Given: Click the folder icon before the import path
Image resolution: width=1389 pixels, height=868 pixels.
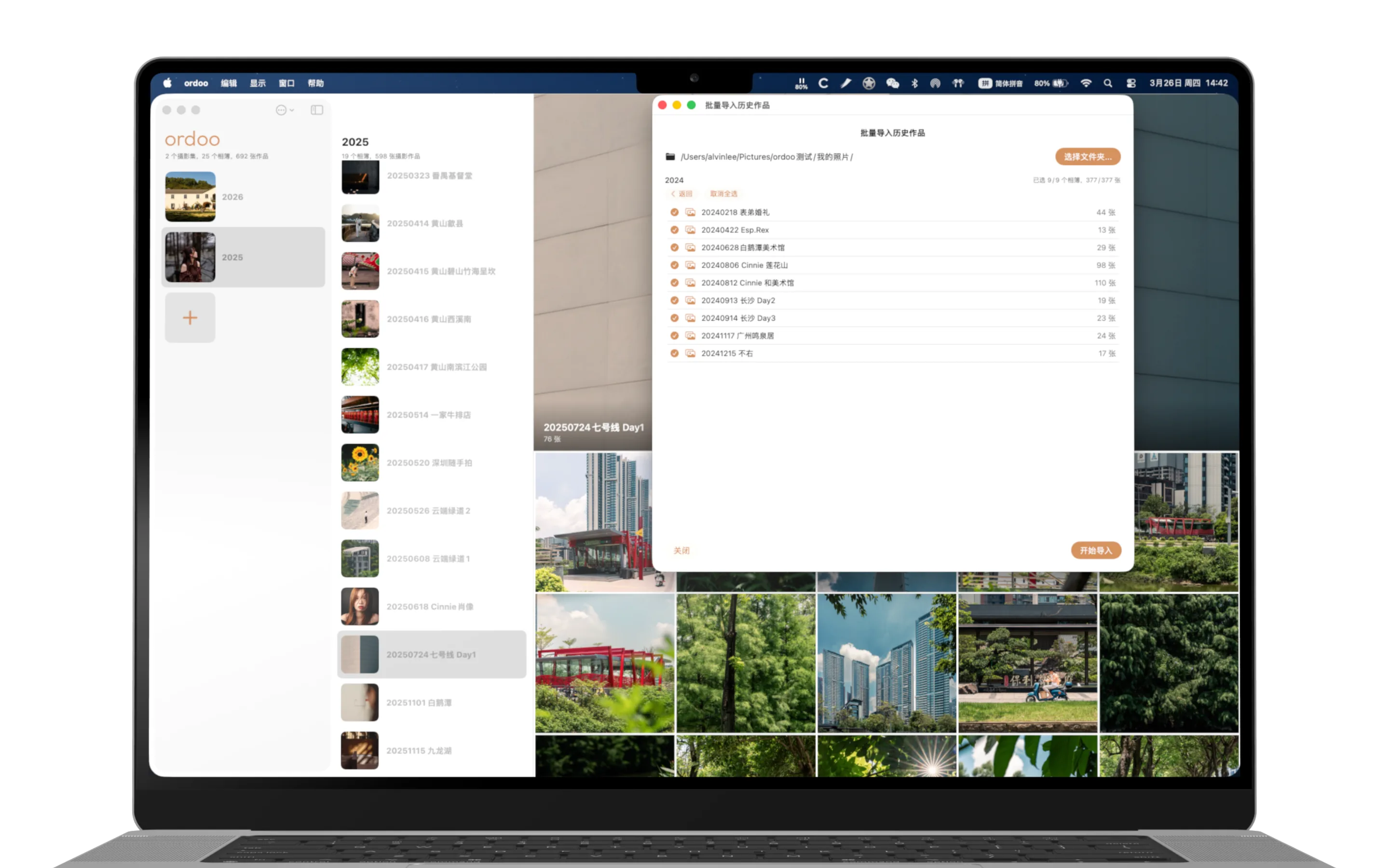Looking at the screenshot, I should (x=670, y=156).
